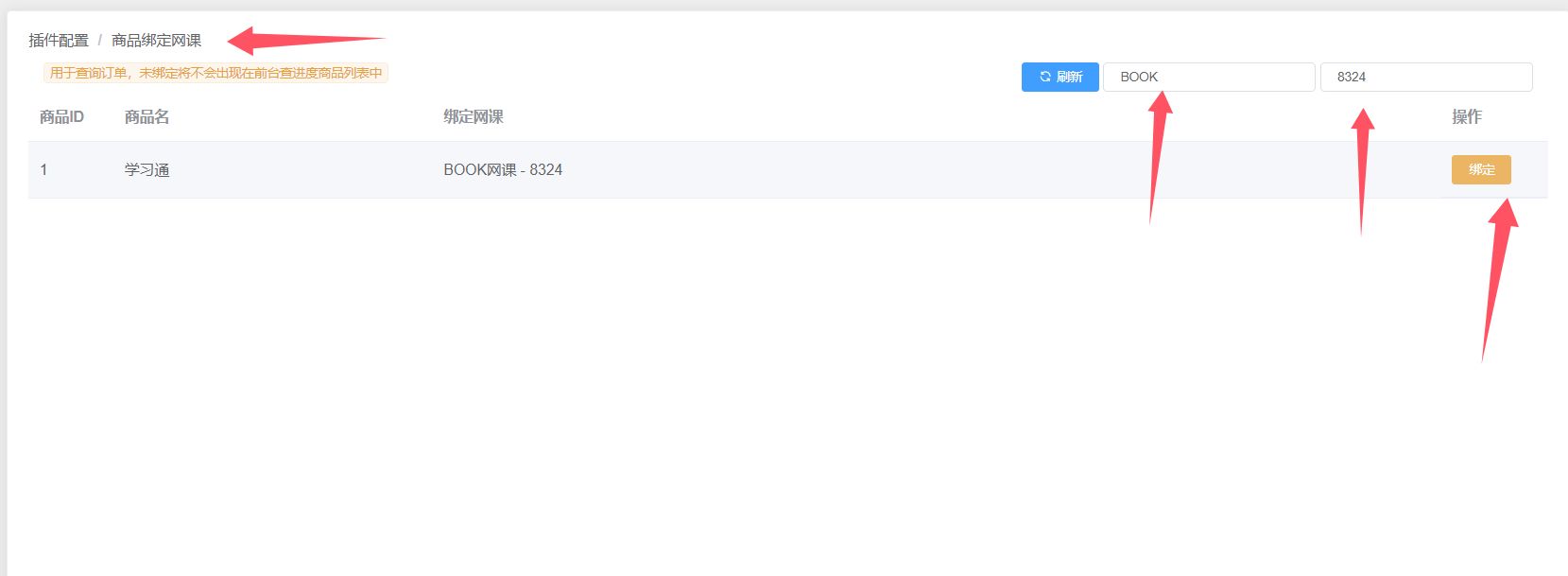The height and width of the screenshot is (576, 1568).
Task: Select the 商品绑定网课 breadcrumb entry
Action: point(155,41)
